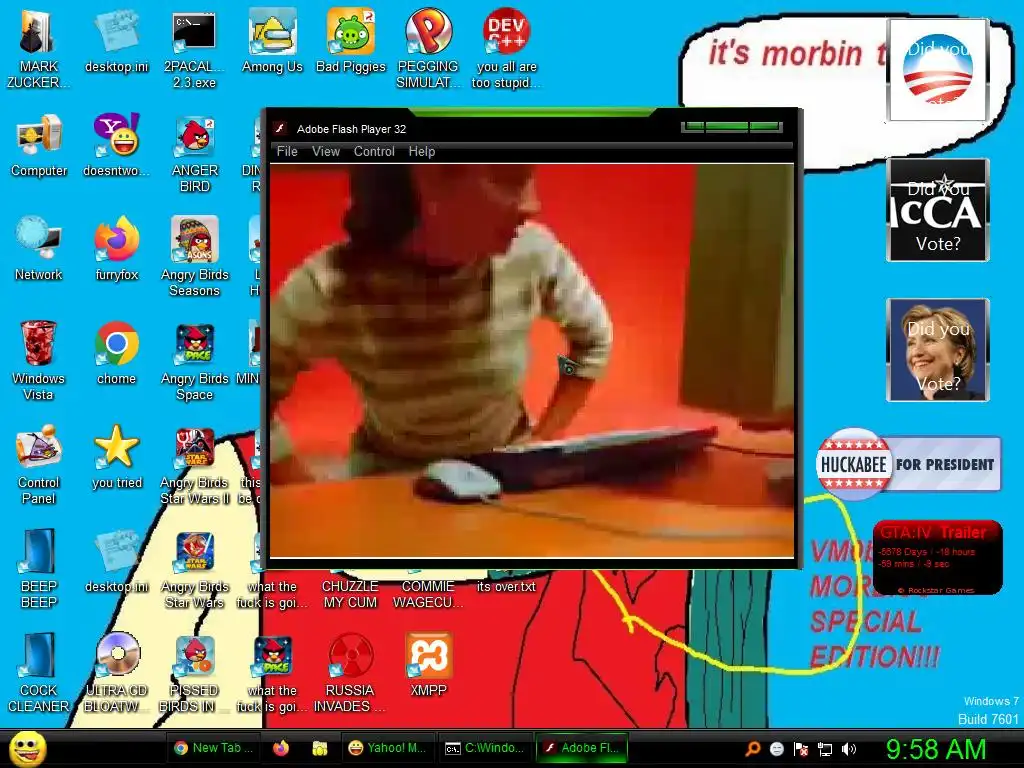The image size is (1024, 768).
Task: Open the DEV C++ shortcut
Action: click(x=506, y=49)
